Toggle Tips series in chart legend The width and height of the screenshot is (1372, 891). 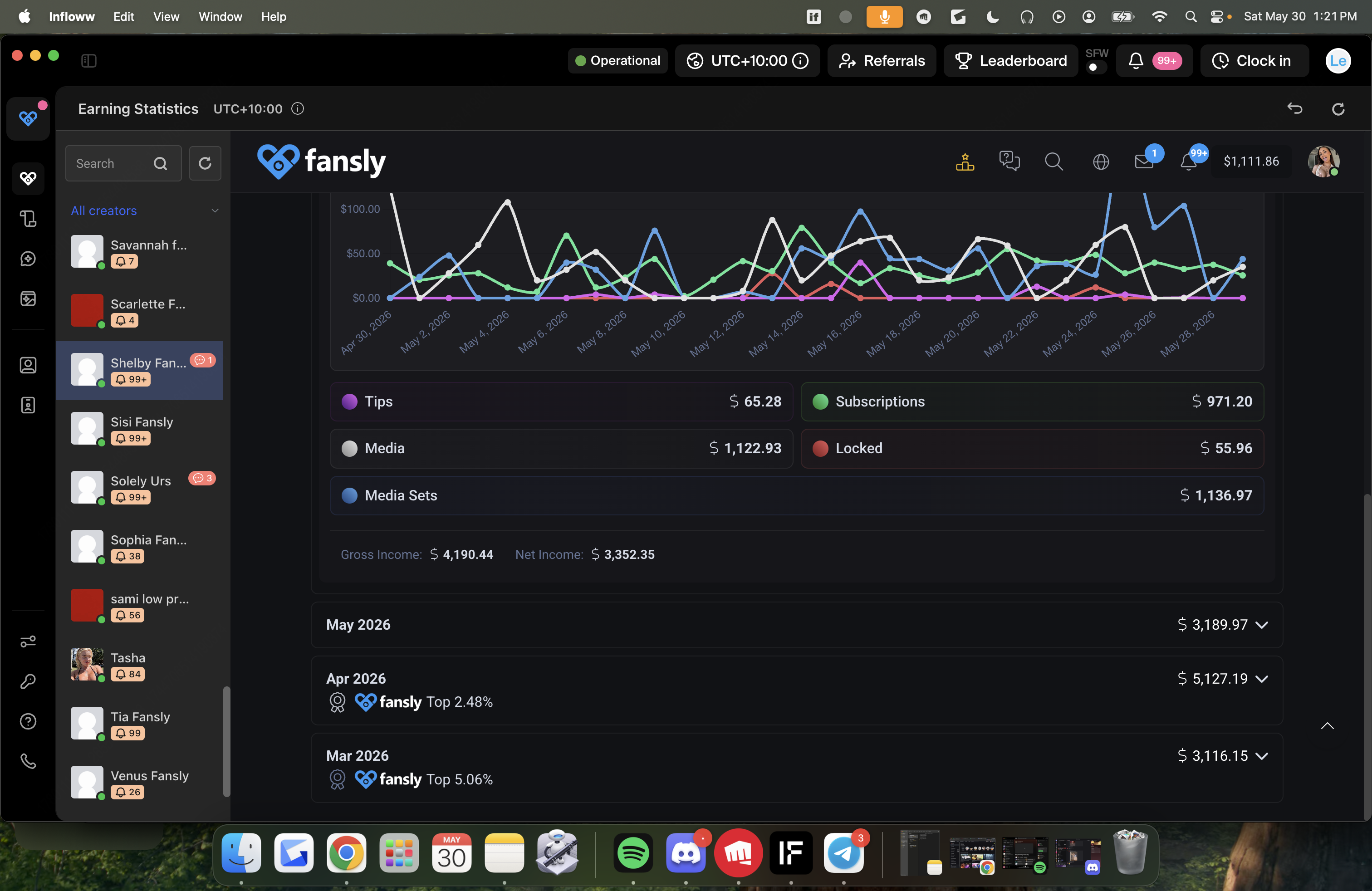pos(561,401)
